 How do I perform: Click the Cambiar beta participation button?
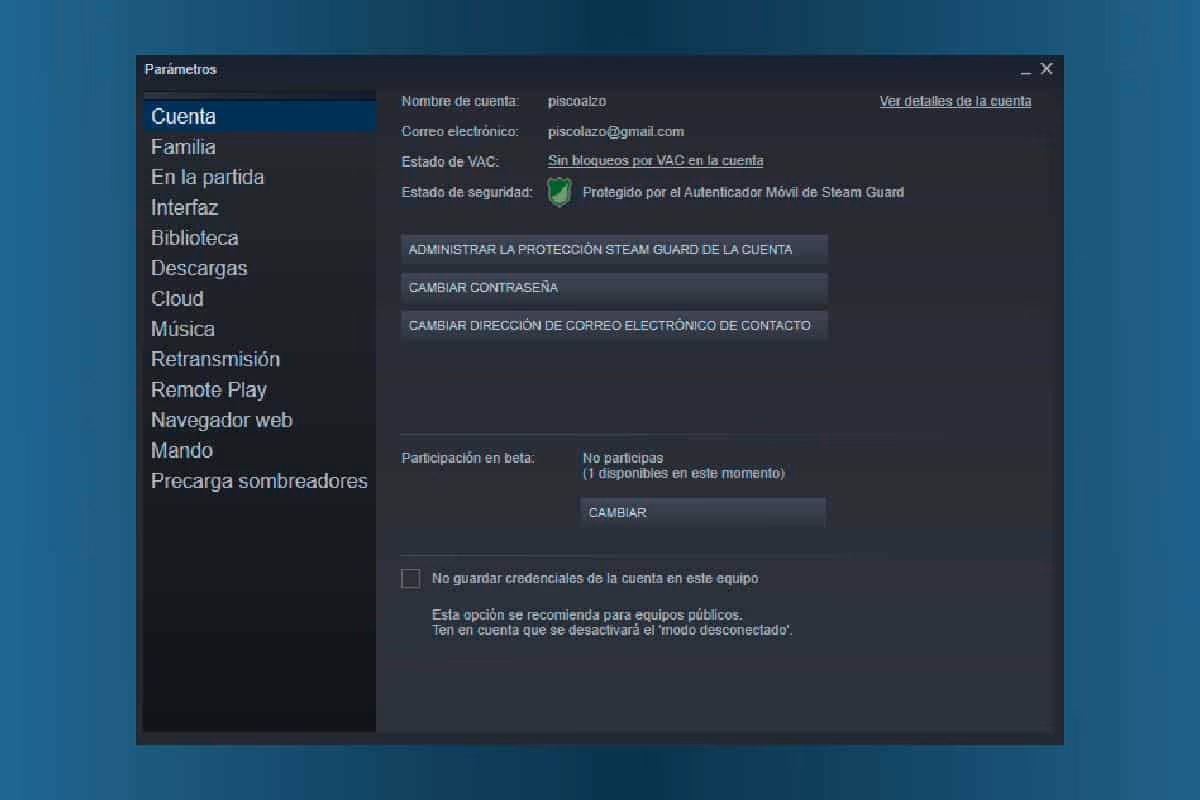click(x=703, y=512)
